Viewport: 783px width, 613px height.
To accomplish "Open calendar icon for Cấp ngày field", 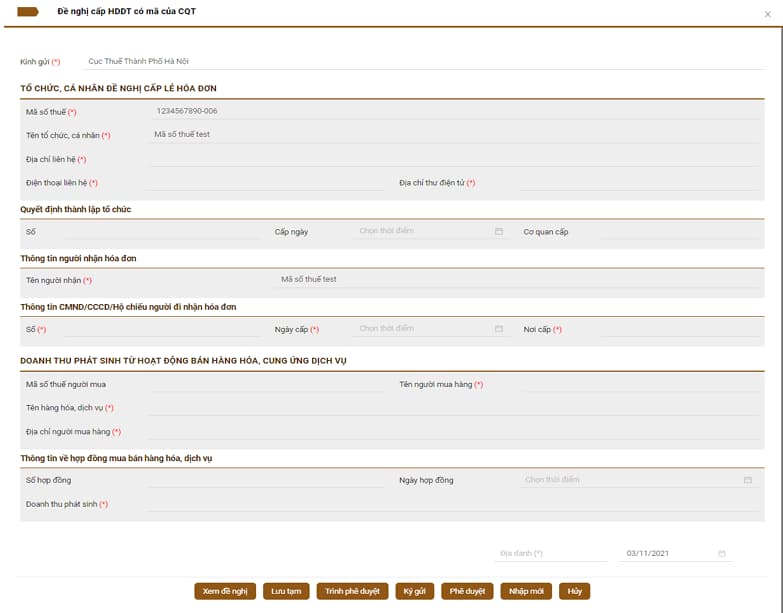I will click(x=498, y=231).
